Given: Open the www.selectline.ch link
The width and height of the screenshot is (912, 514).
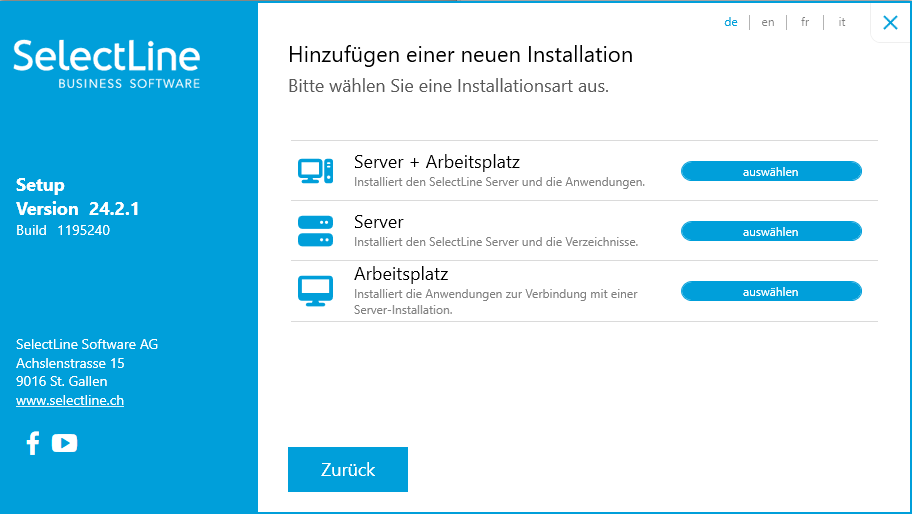Looking at the screenshot, I should point(70,400).
